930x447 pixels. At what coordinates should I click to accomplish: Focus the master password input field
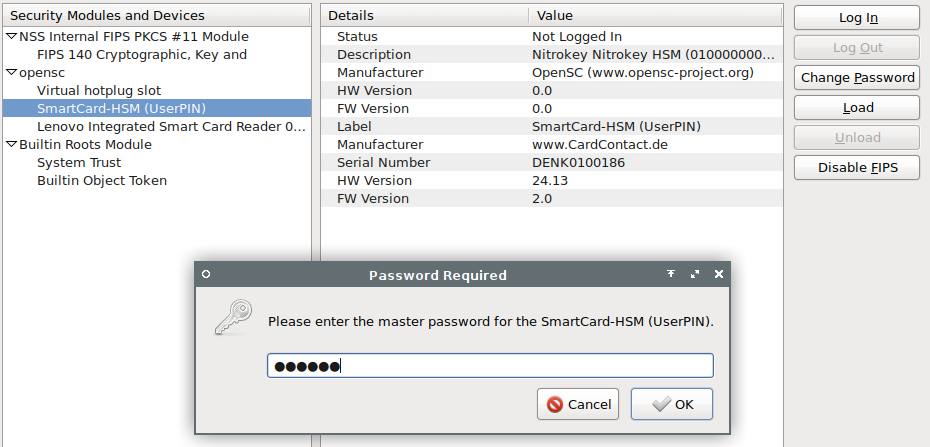click(490, 366)
